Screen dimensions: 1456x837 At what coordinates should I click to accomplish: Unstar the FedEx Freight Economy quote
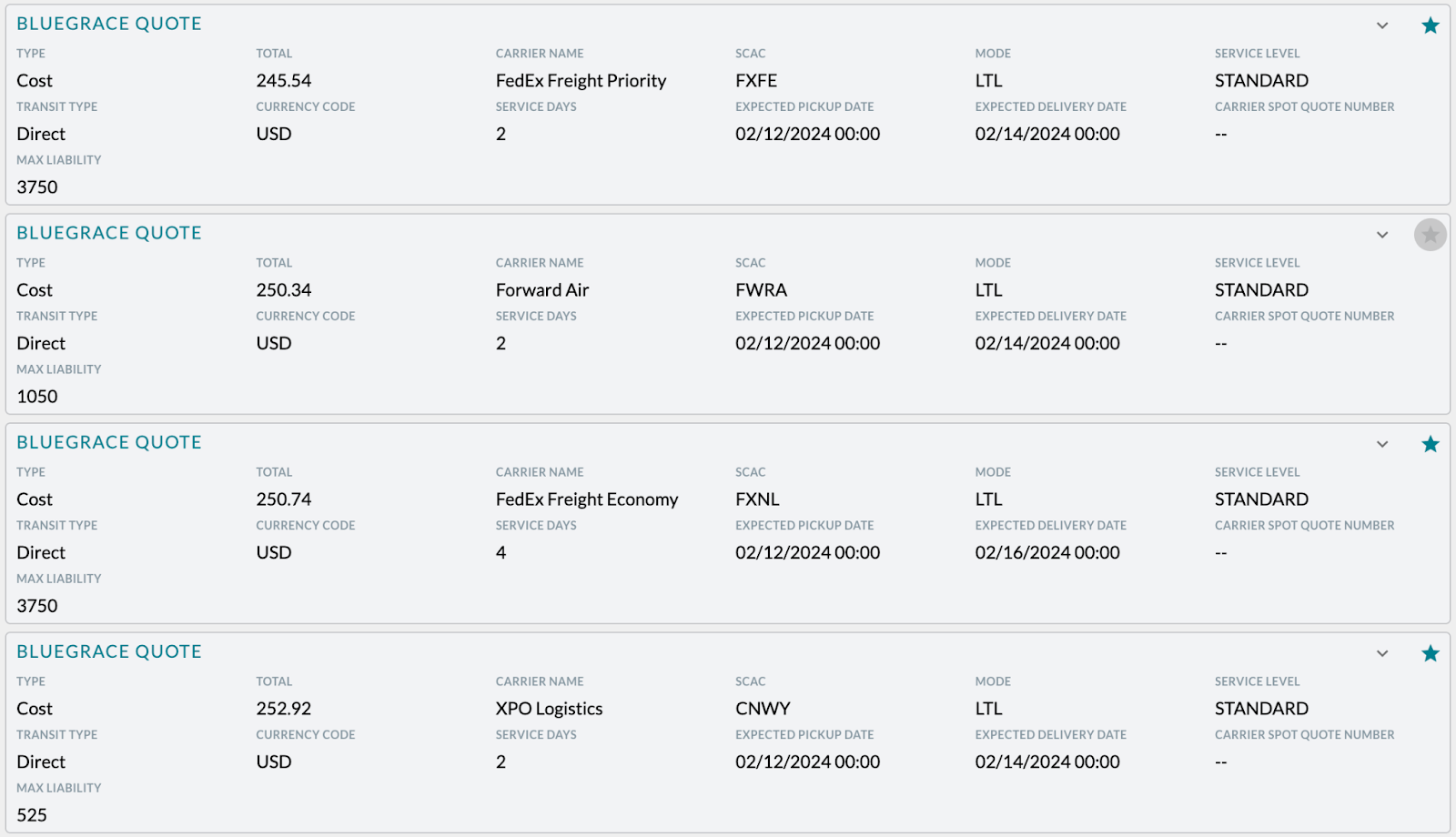(x=1430, y=444)
